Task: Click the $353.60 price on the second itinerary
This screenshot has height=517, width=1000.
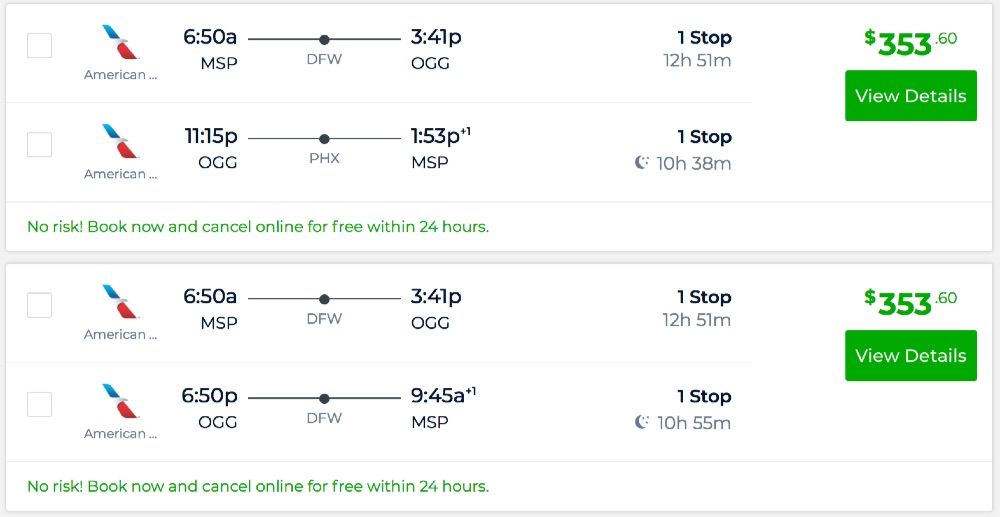Action: (x=910, y=302)
